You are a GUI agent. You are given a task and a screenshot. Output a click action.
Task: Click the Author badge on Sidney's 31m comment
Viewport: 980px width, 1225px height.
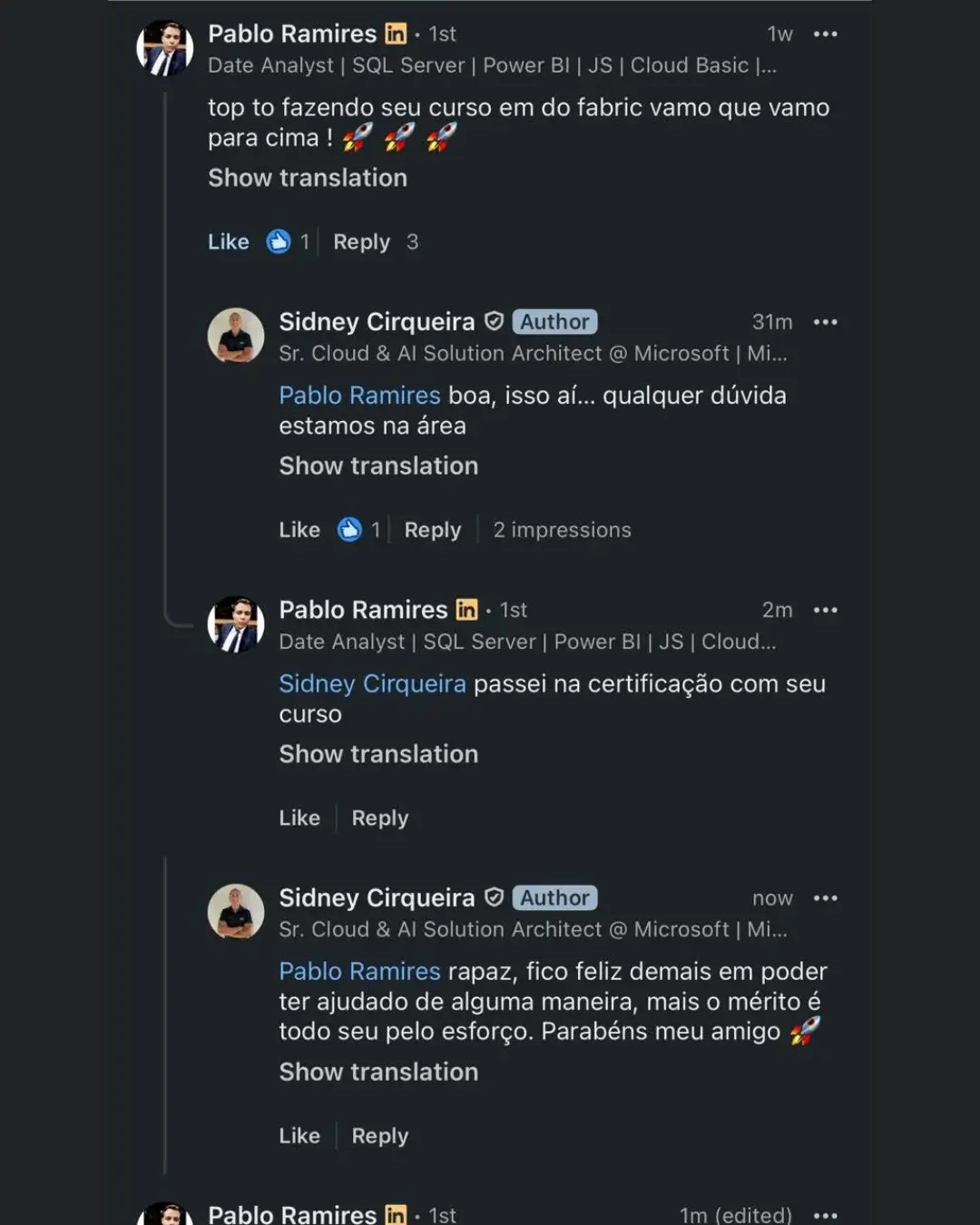554,321
